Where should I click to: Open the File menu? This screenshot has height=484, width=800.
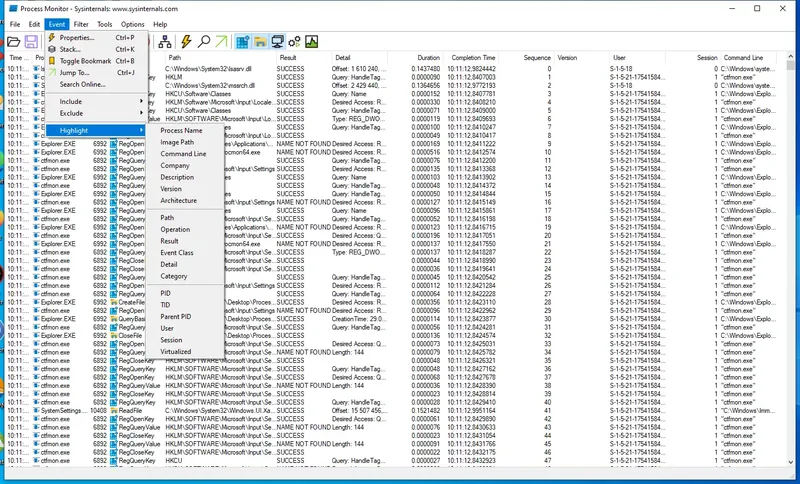click(15, 24)
